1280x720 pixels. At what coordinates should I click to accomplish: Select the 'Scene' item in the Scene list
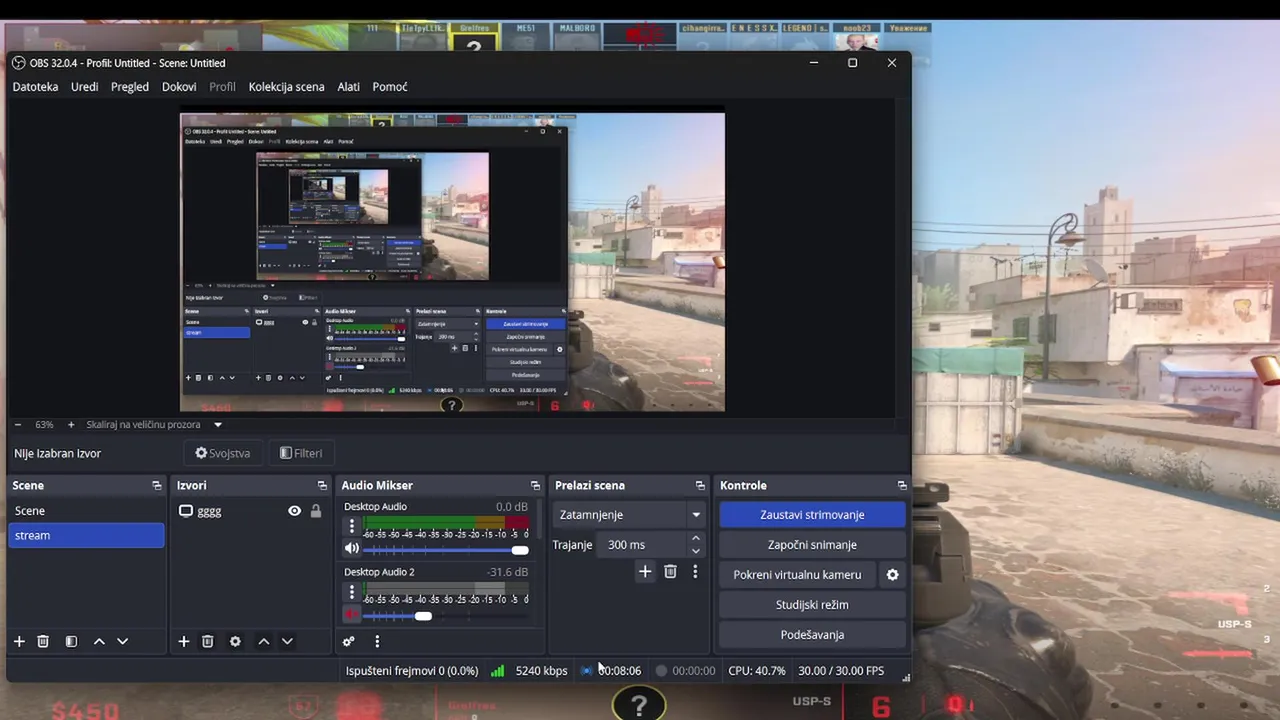(x=86, y=511)
